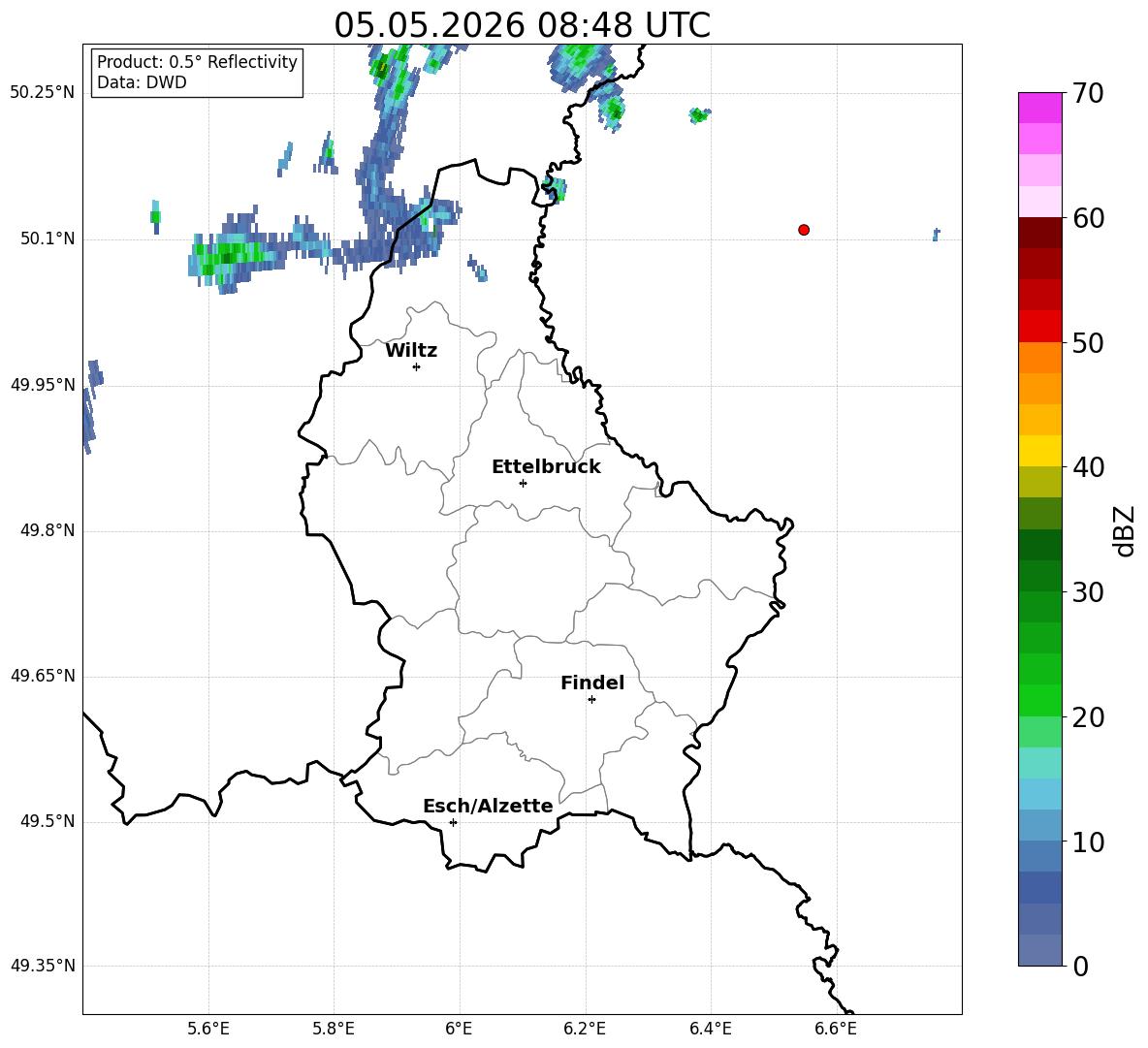Click the dBZ colorbar axis label
This screenshot has height=1048, width=1148.
pyautogui.click(x=1123, y=530)
